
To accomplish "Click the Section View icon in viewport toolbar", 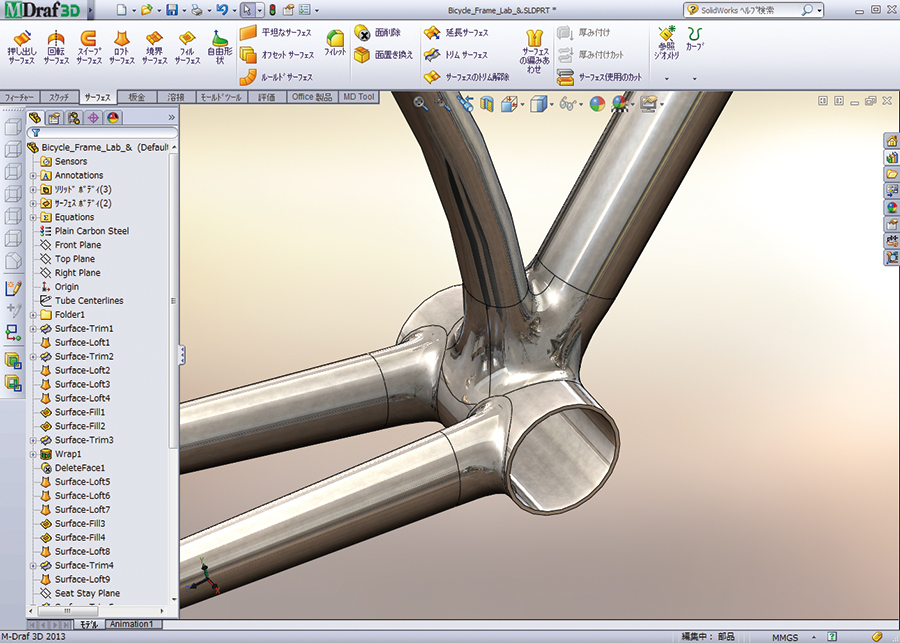I will [x=487, y=103].
